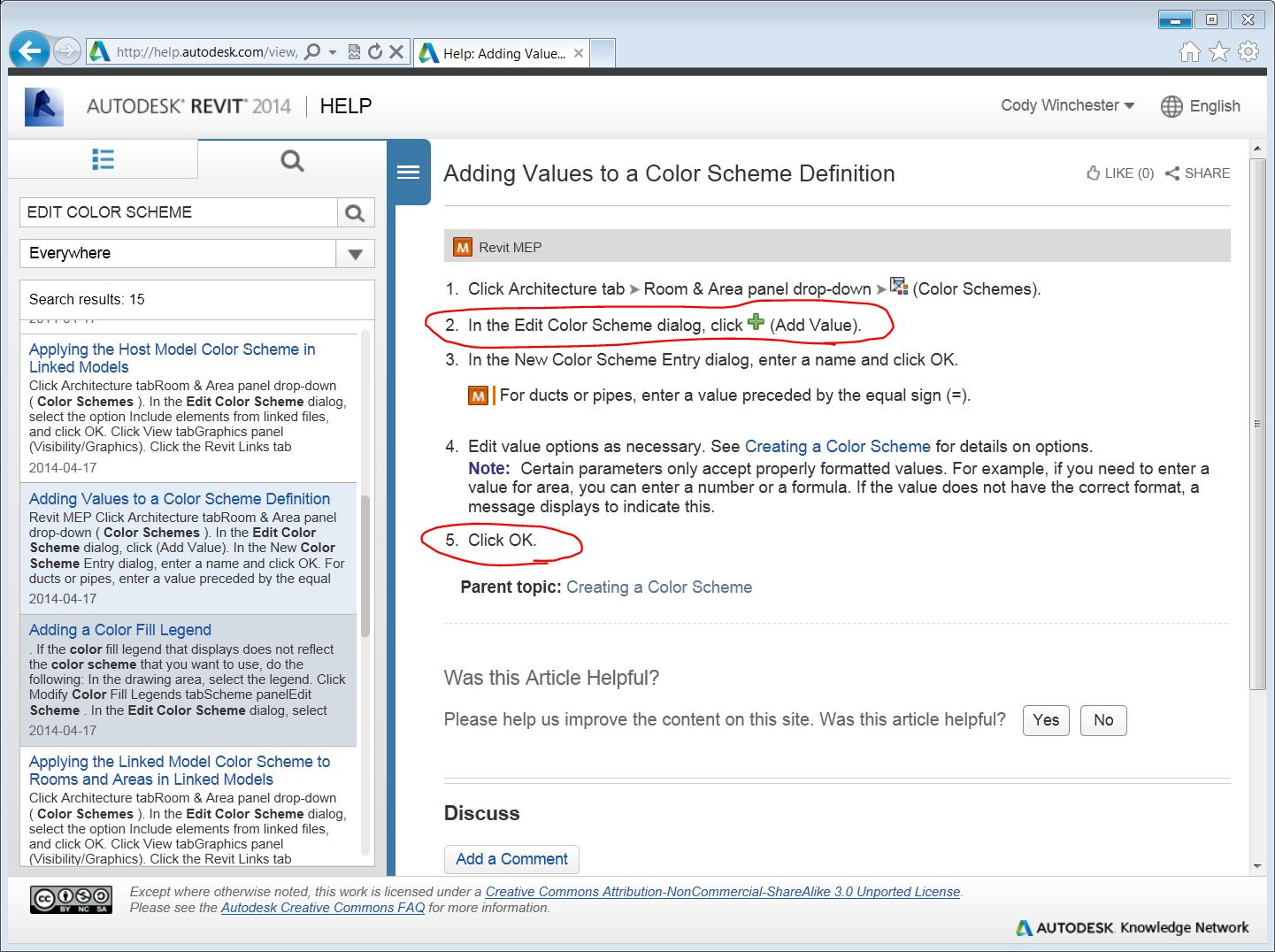1275x952 pixels.
Task: Refresh the page with the reload icon
Action: coord(375,52)
